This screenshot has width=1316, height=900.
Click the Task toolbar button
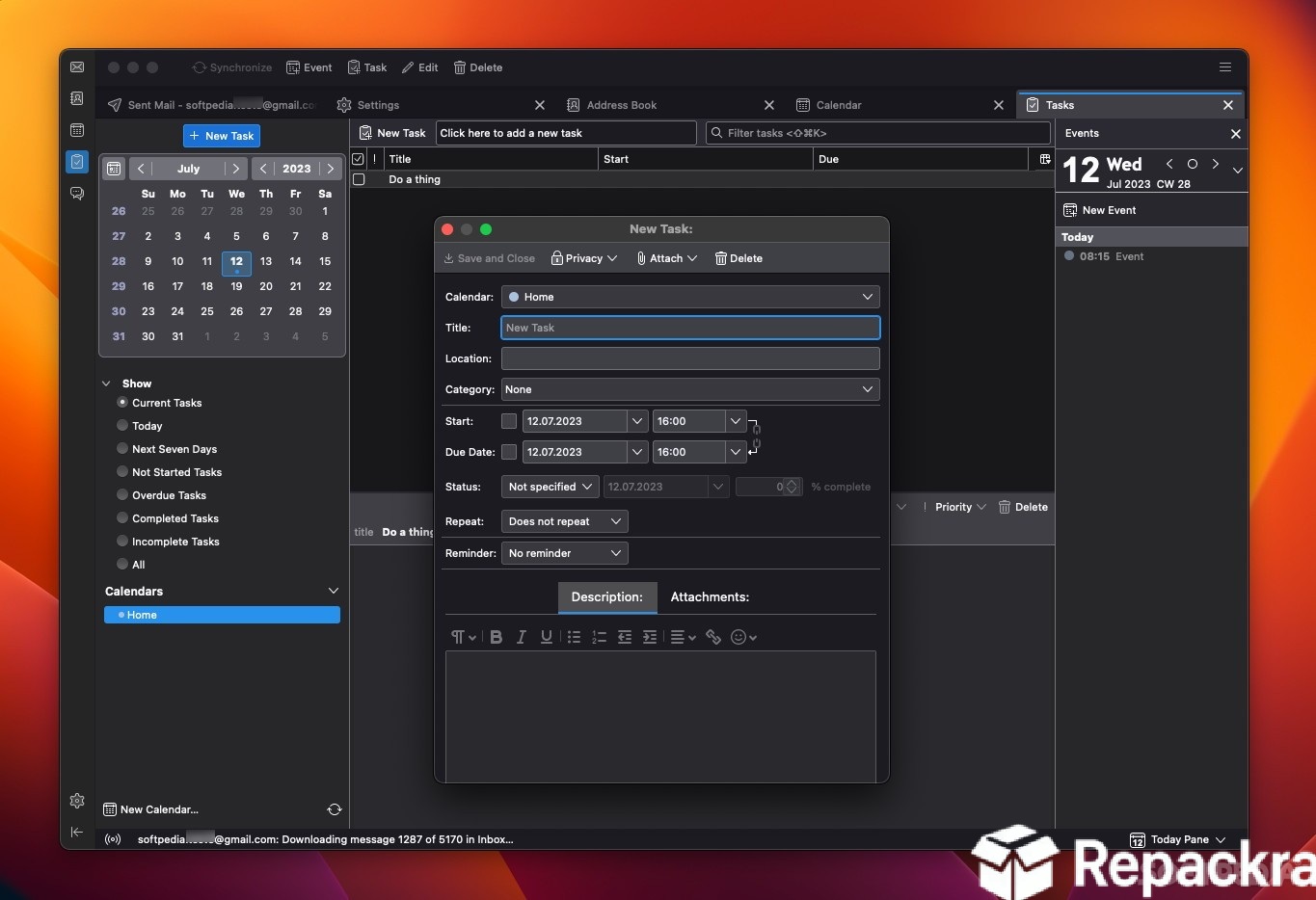click(367, 67)
